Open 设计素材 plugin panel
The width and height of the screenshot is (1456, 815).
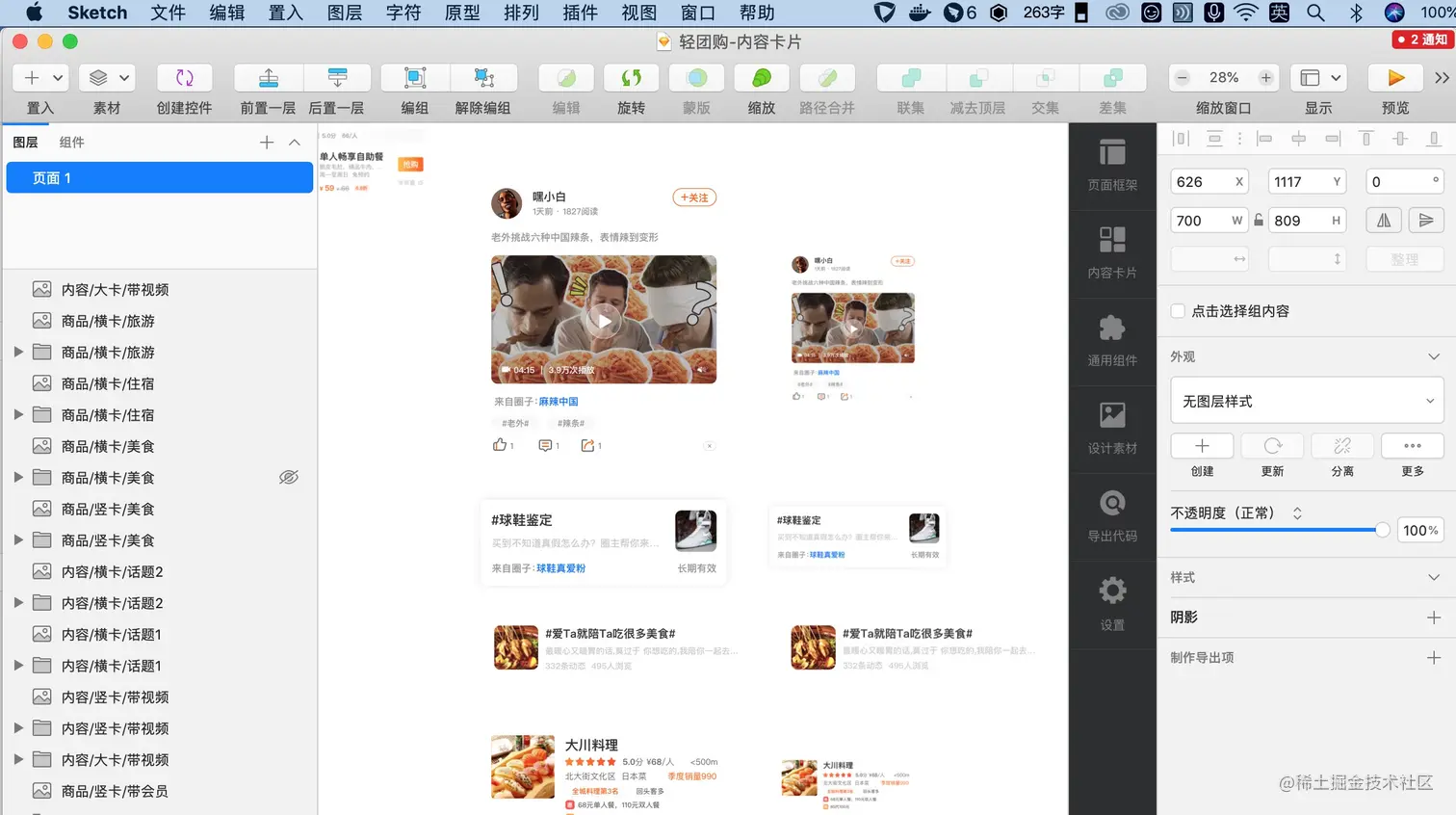(1112, 429)
